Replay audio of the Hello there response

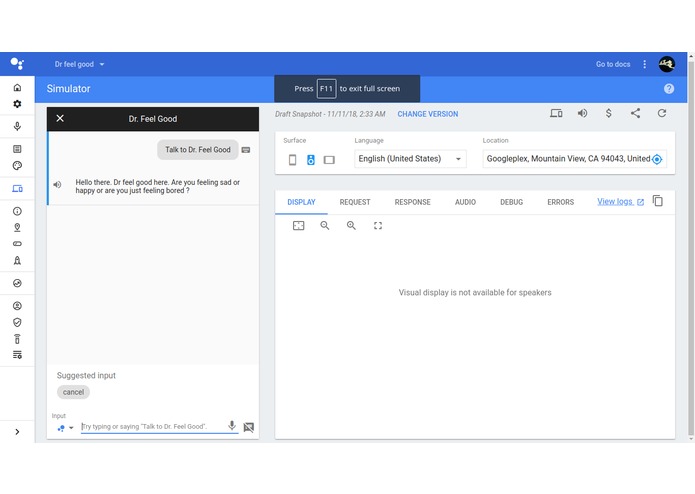pos(57,184)
